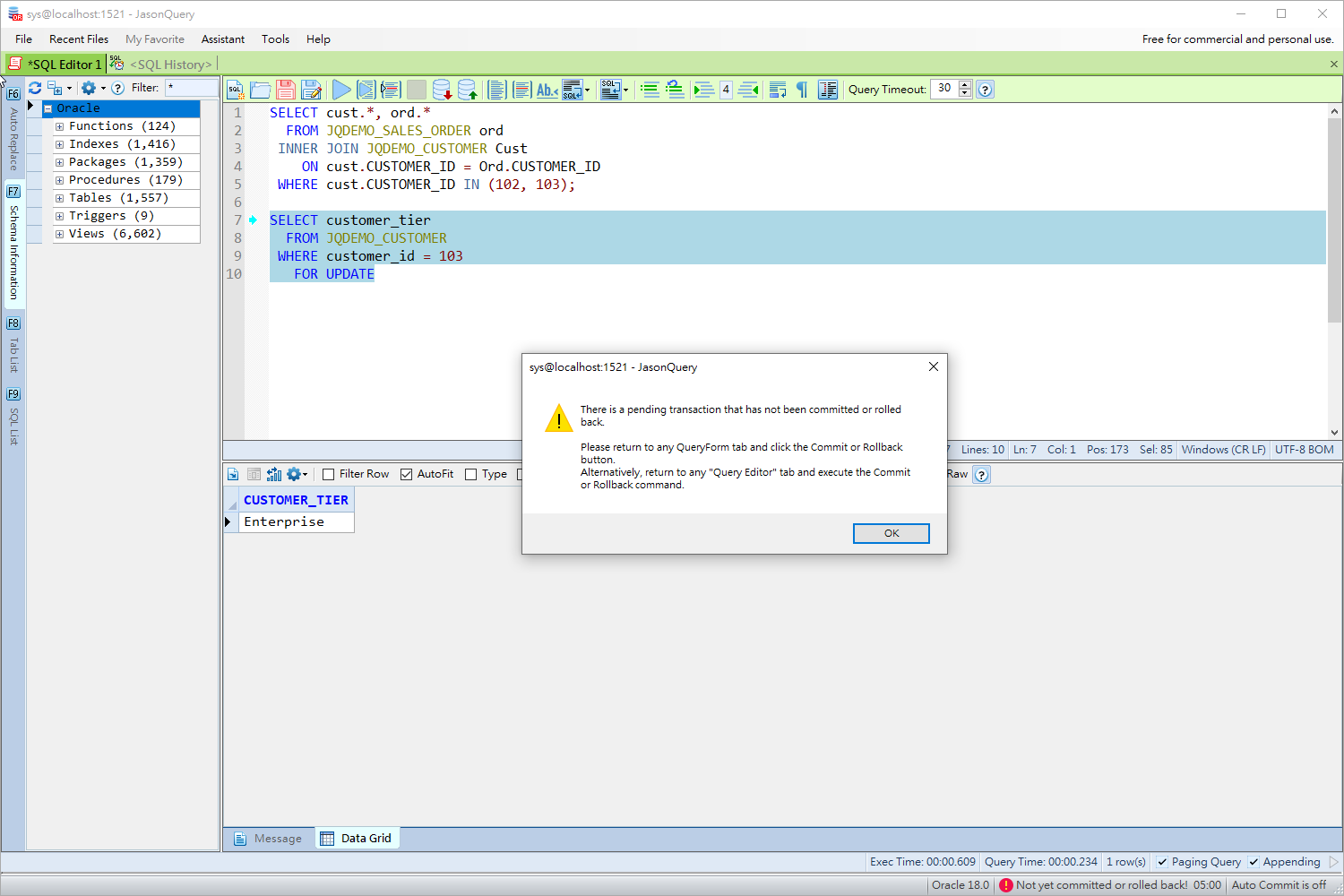Open the SQL History tab
Image resolution: width=1344 pixels, height=896 pixels.
click(x=162, y=65)
